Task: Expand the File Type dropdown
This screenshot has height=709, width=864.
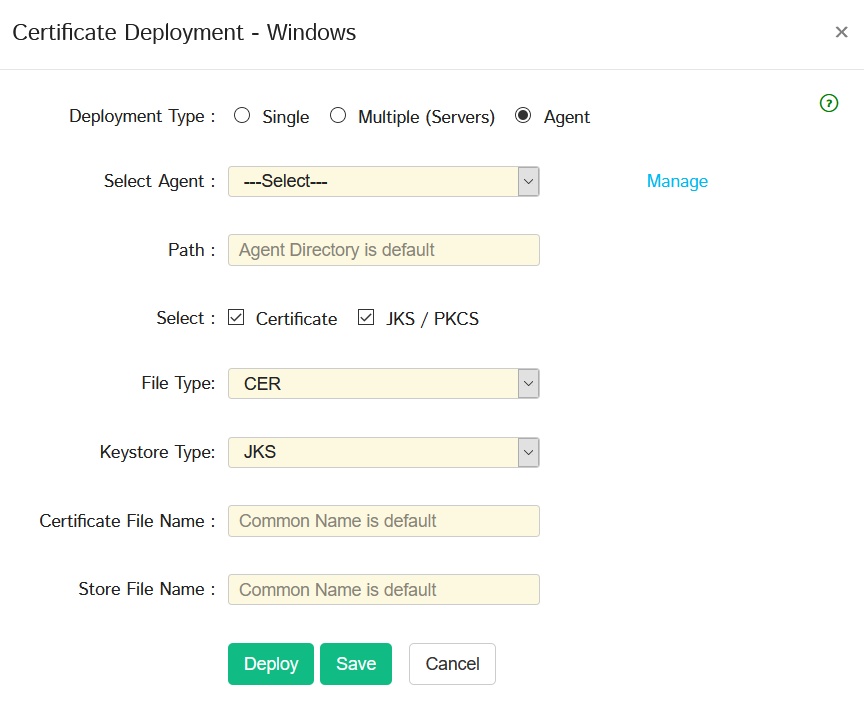Action: coord(383,383)
